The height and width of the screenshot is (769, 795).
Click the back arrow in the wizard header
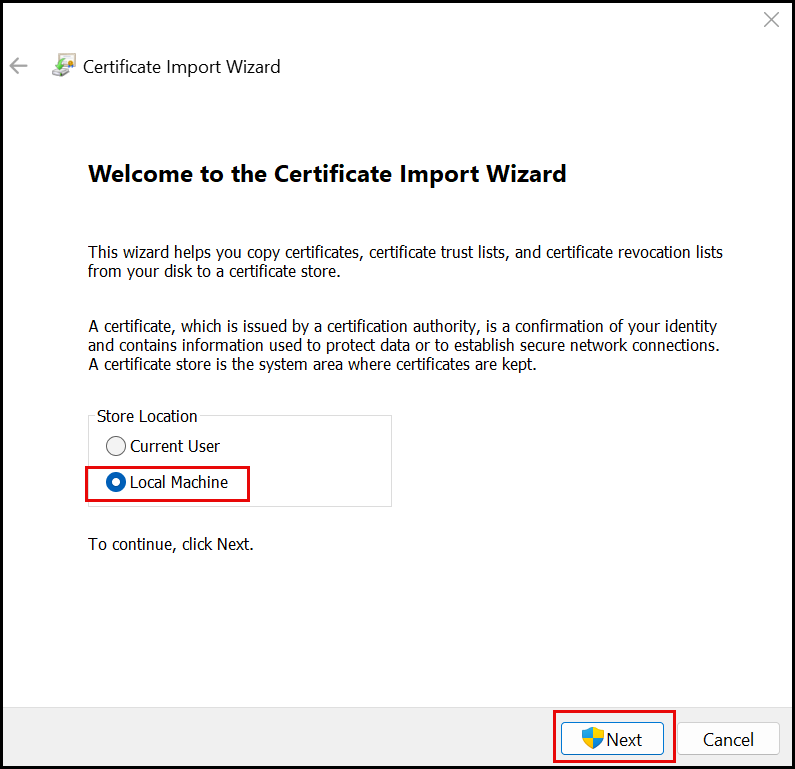pyautogui.click(x=18, y=67)
